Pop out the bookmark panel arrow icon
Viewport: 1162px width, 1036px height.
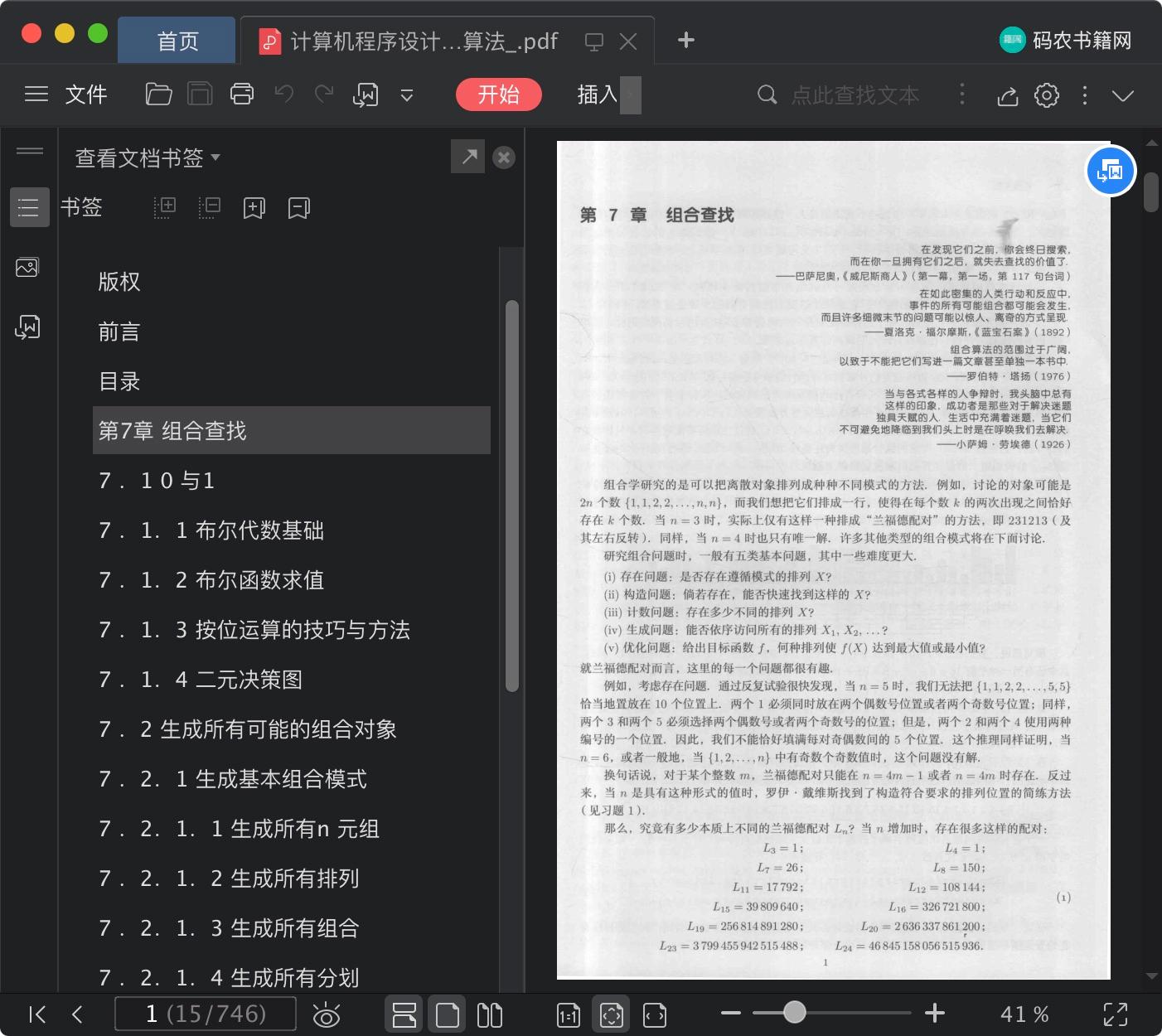pos(468,157)
